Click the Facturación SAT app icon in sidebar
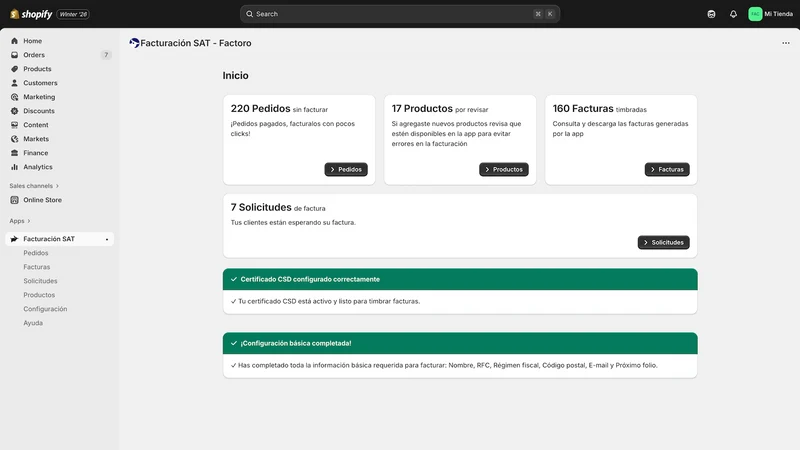800x450 pixels. click(14, 239)
